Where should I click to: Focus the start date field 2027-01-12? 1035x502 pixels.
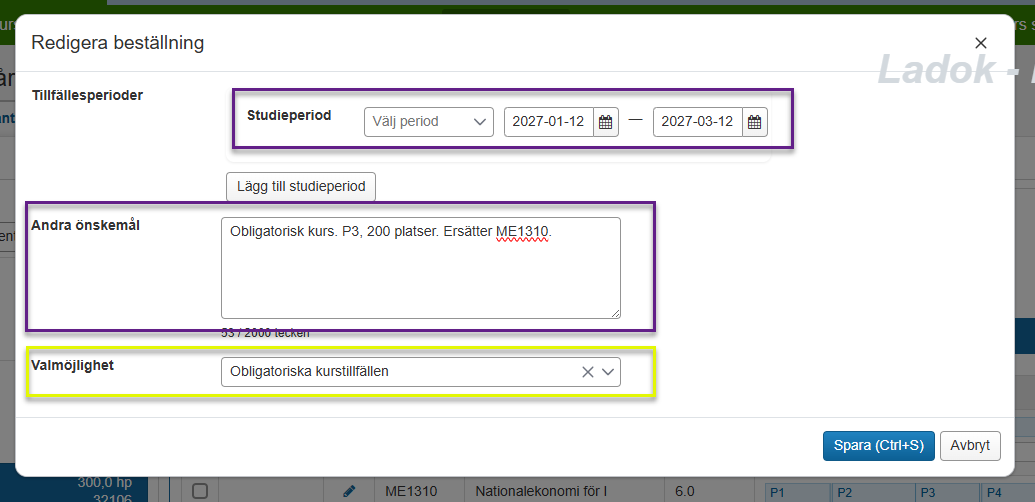coord(548,122)
